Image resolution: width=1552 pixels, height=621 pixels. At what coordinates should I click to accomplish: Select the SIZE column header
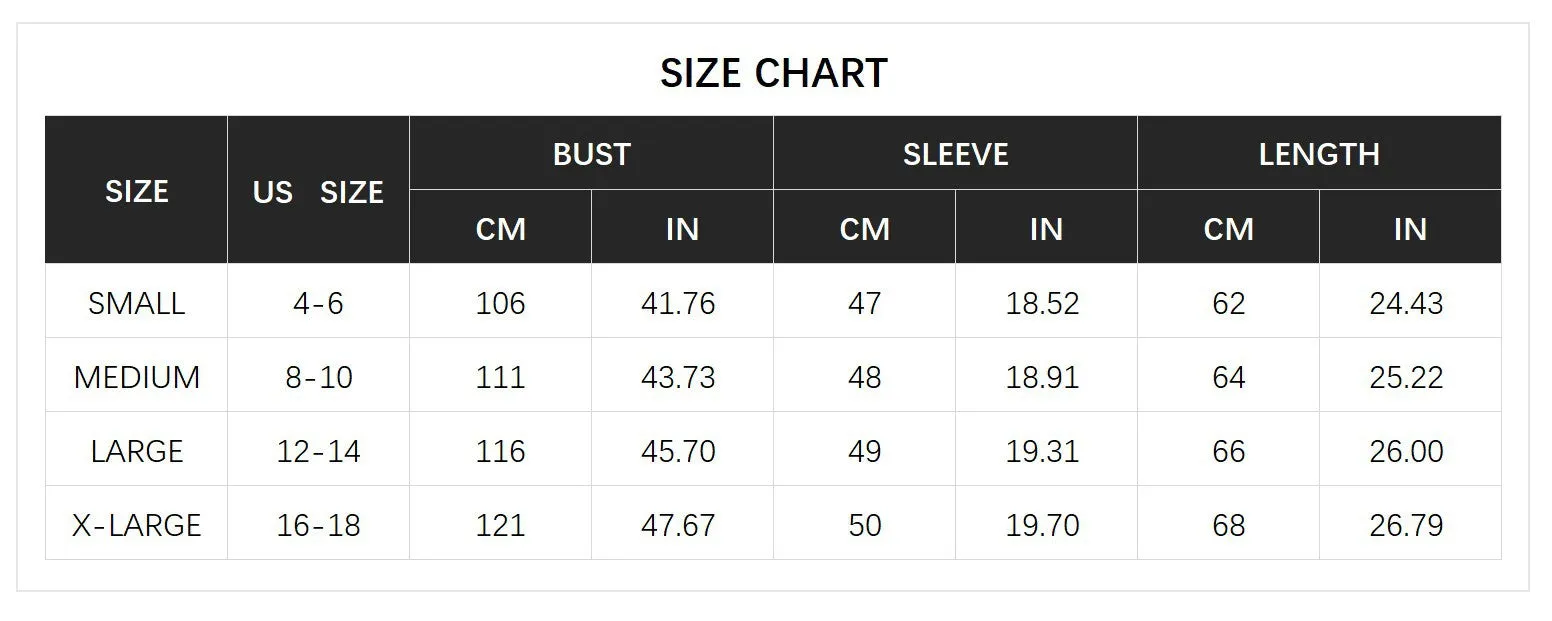point(137,190)
